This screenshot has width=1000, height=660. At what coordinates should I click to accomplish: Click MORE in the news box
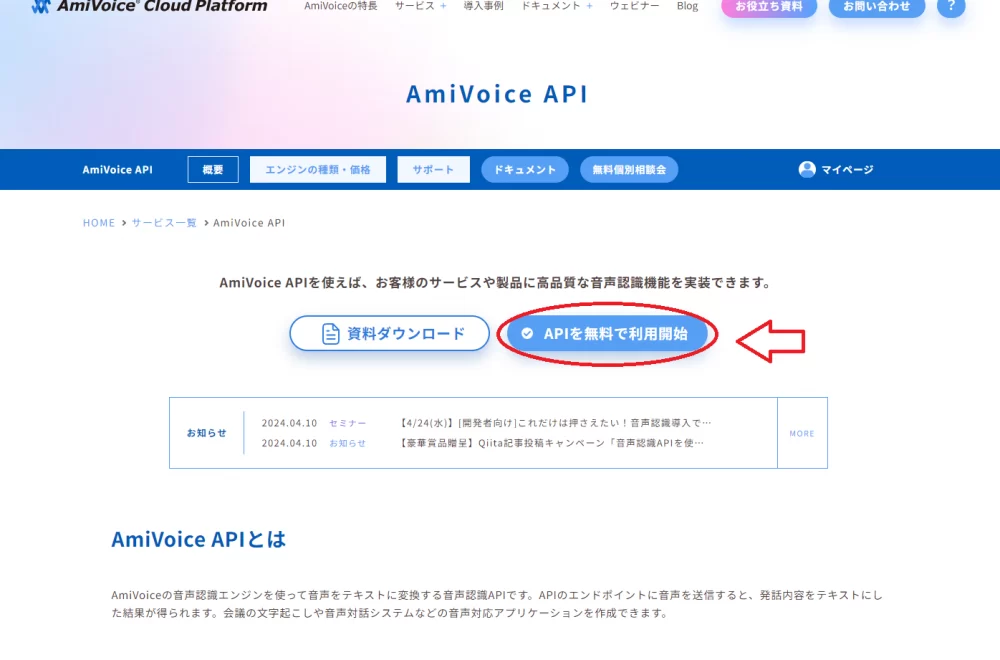point(802,433)
